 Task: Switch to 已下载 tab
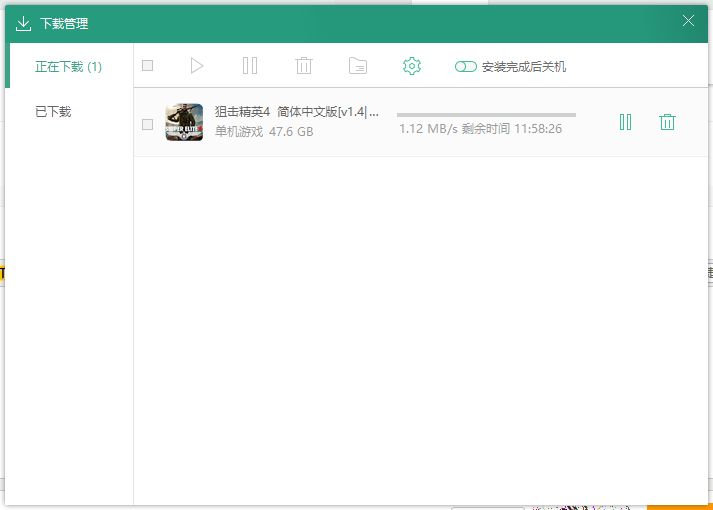[53, 112]
